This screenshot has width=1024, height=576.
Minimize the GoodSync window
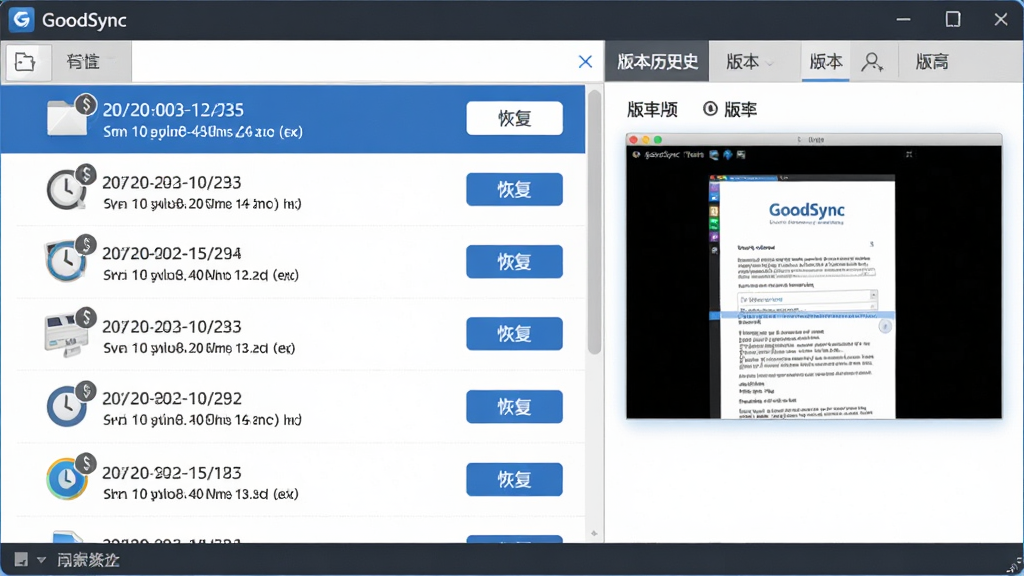903,20
